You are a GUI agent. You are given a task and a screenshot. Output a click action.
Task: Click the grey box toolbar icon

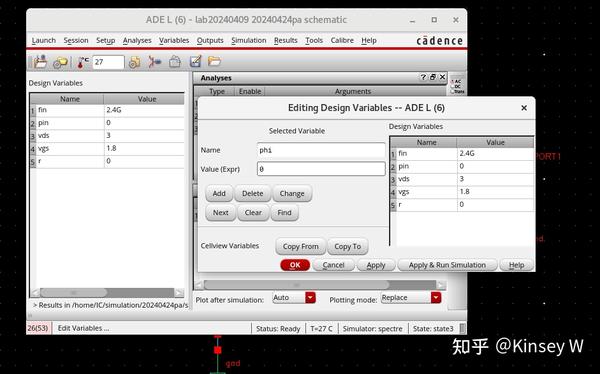pos(175,62)
